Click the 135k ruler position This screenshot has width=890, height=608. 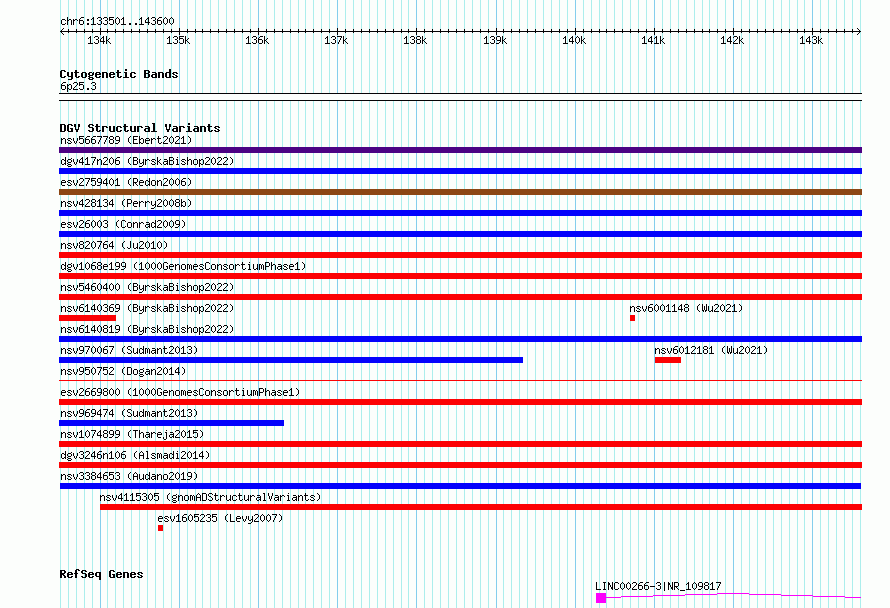tap(178, 40)
